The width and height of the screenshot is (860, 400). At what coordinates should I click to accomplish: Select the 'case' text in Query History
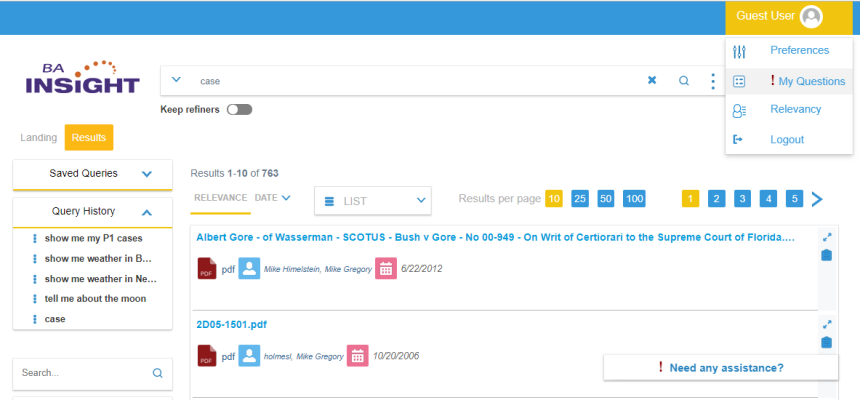55,319
